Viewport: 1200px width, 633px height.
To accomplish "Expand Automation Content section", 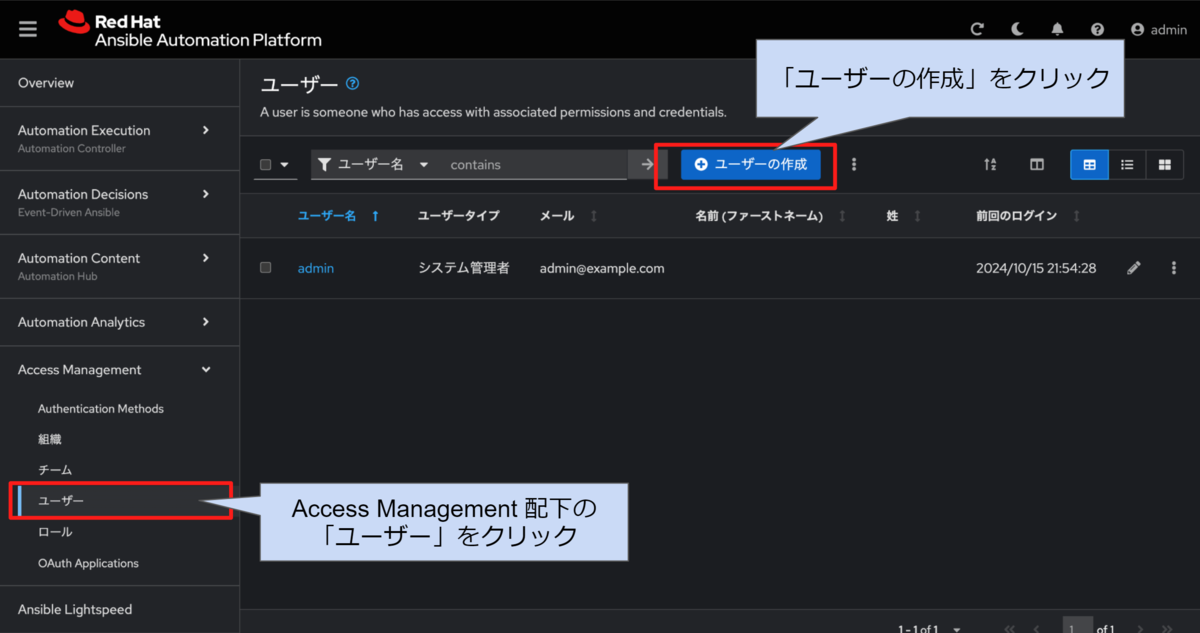I will tap(120, 266).
